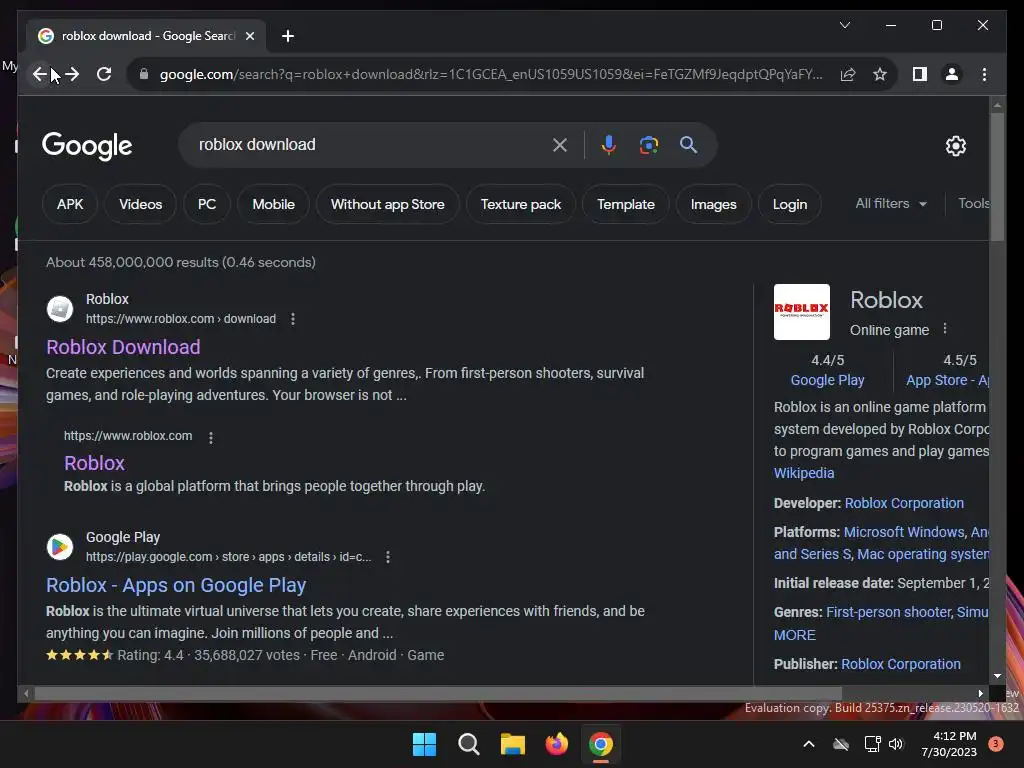Viewport: 1024px width, 768px height.
Task: Open the Chrome profile menu
Action: pyautogui.click(x=952, y=74)
